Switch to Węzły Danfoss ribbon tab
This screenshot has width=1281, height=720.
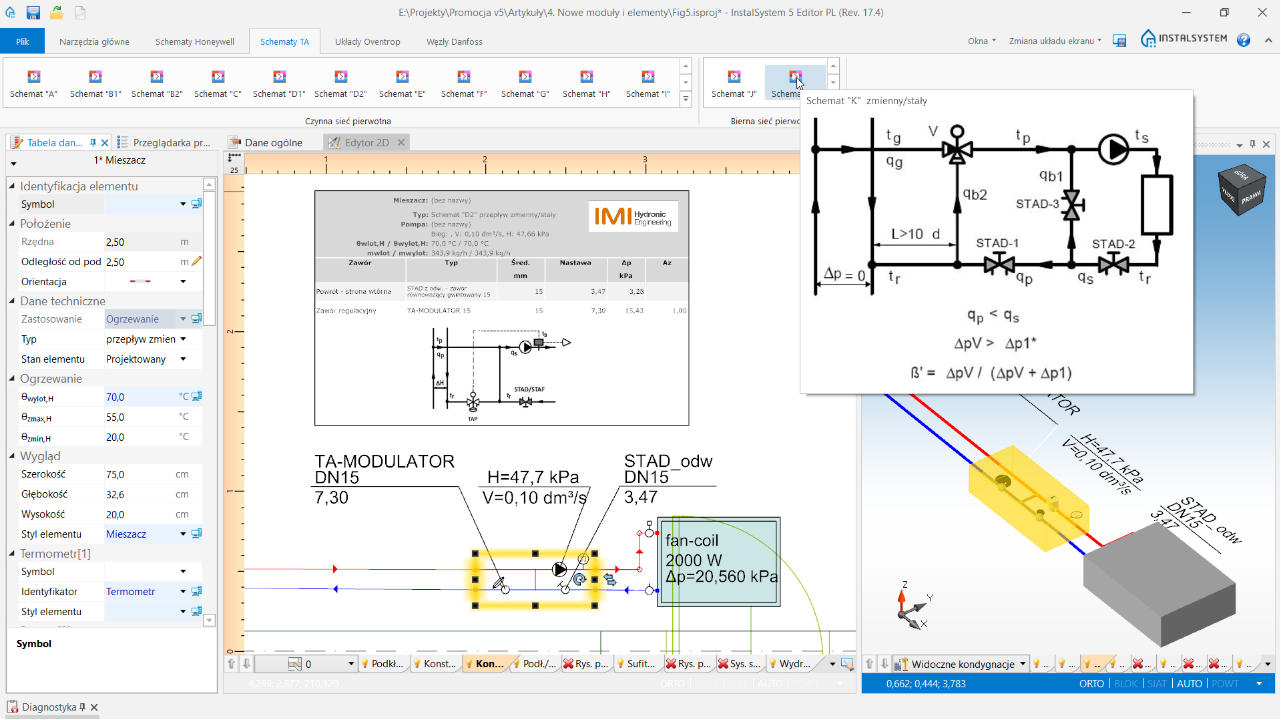[454, 41]
